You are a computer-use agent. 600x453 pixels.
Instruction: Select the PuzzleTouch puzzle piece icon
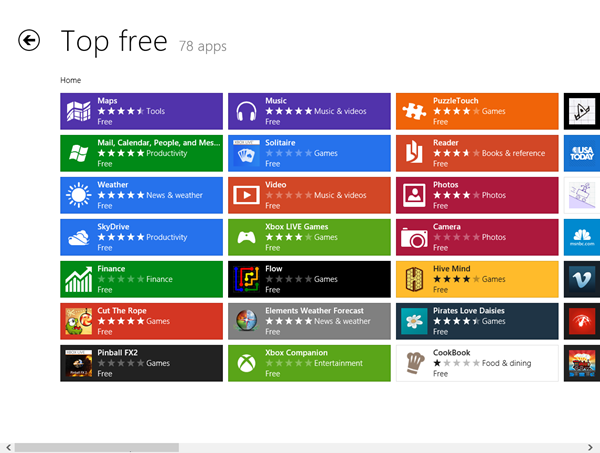coord(414,111)
